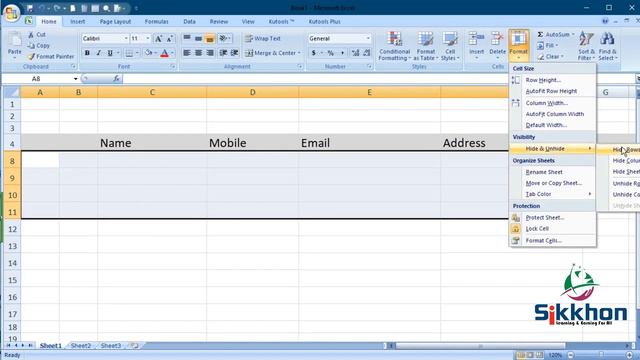Click the Accounting dollar format icon
The width and height of the screenshot is (640, 360).
point(313,53)
